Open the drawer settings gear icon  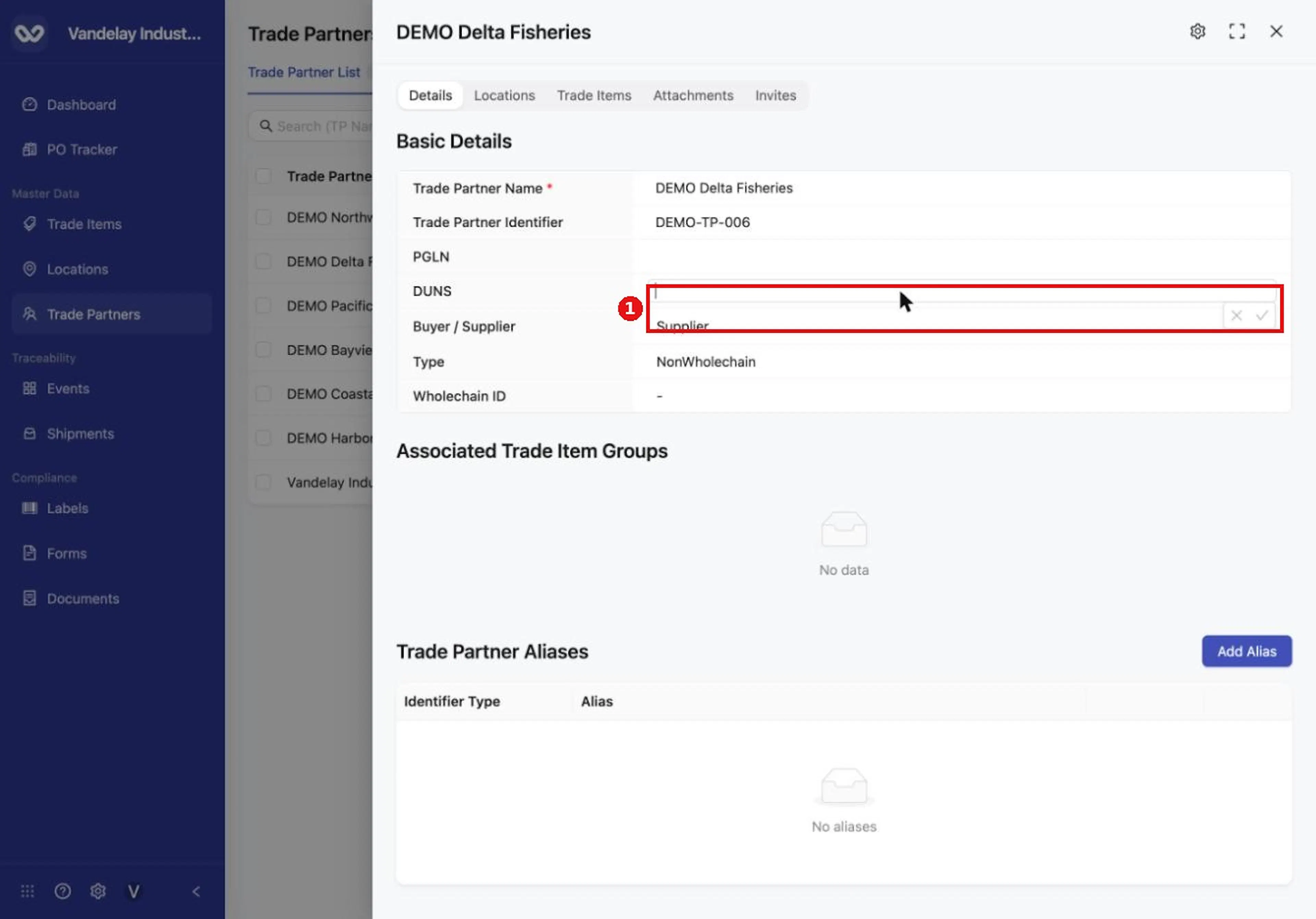[x=1197, y=32]
